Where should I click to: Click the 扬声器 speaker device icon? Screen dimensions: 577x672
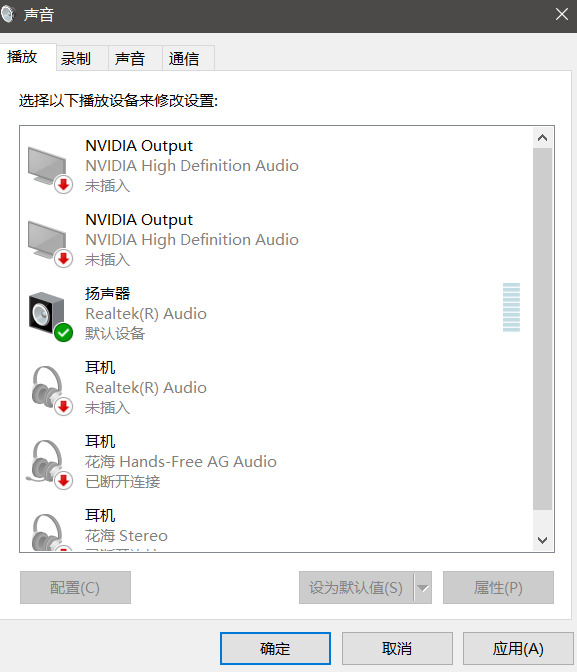[48, 314]
